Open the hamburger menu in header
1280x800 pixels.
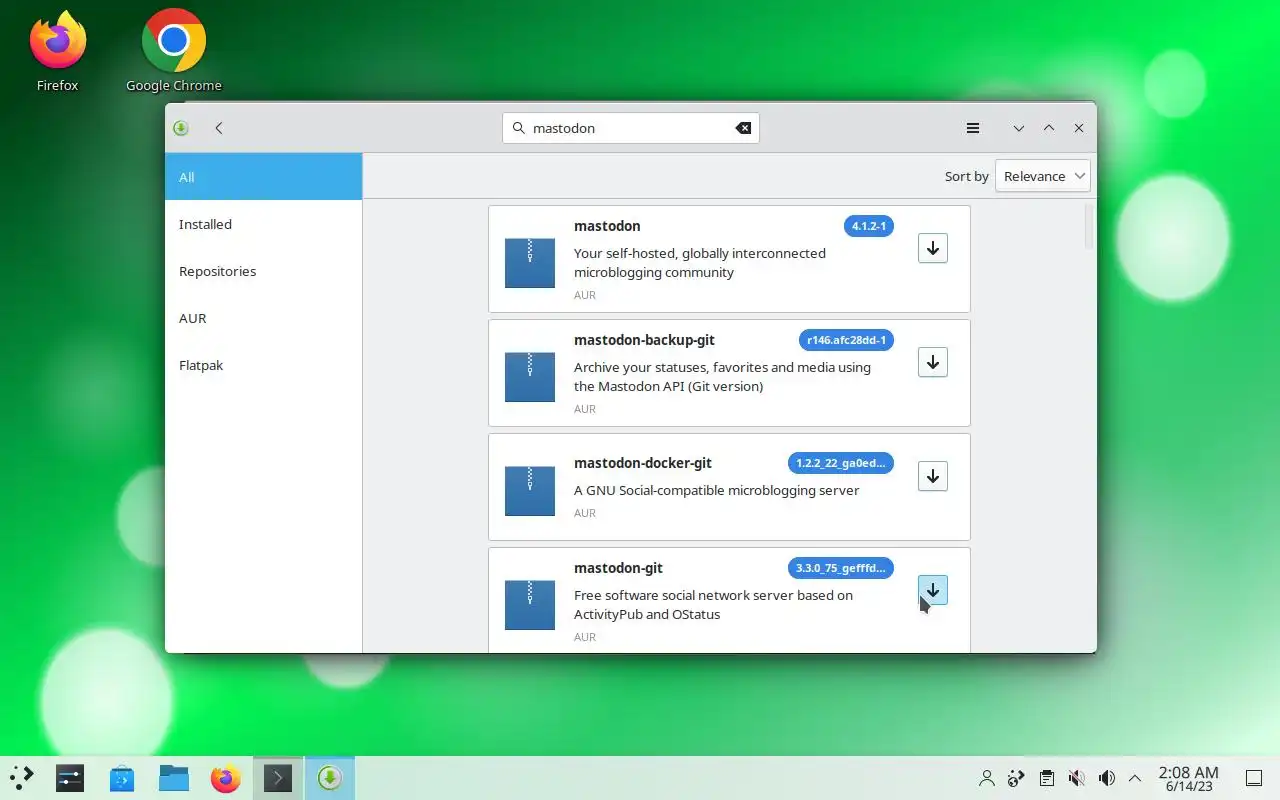(x=972, y=128)
